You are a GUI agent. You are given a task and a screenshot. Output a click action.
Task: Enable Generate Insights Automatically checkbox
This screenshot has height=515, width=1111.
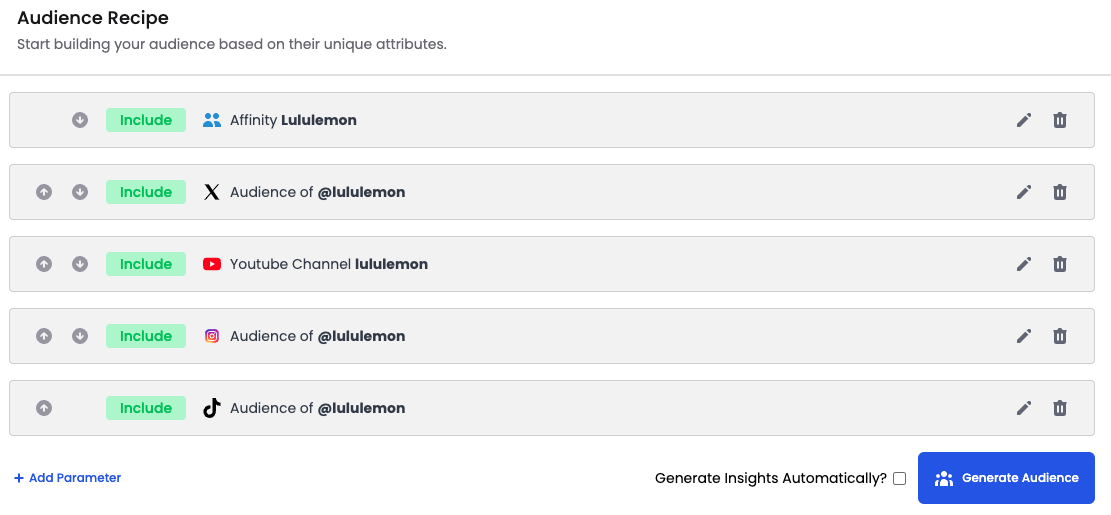tap(899, 479)
